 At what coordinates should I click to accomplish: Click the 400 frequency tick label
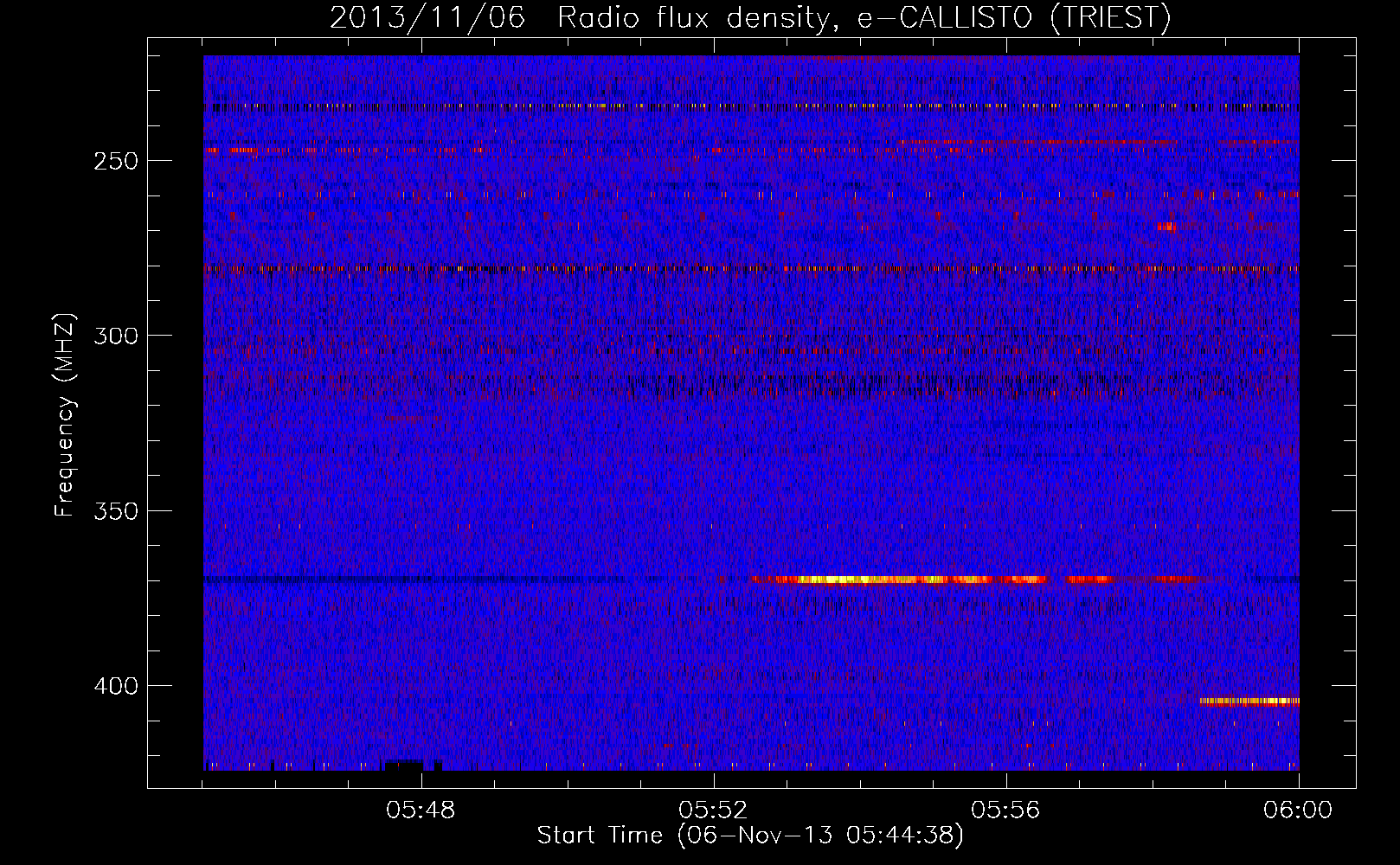tap(116, 686)
